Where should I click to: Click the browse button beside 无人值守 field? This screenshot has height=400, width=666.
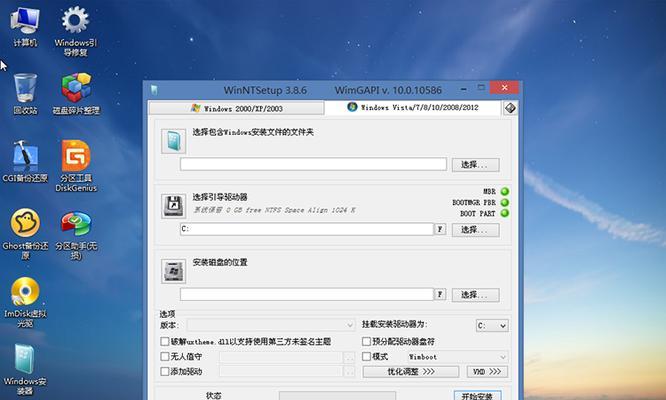click(x=349, y=357)
